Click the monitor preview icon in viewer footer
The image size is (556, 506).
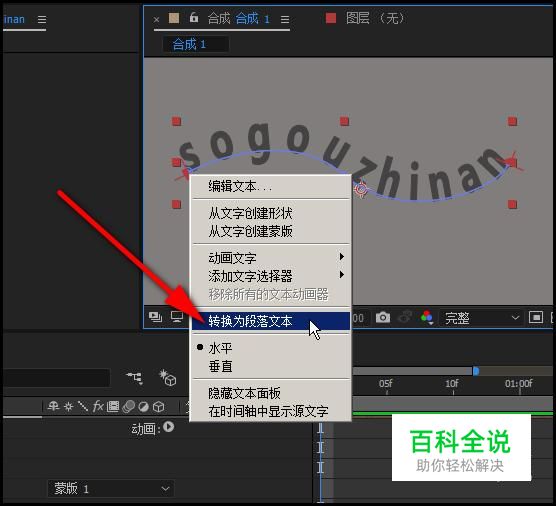[x=177, y=317]
